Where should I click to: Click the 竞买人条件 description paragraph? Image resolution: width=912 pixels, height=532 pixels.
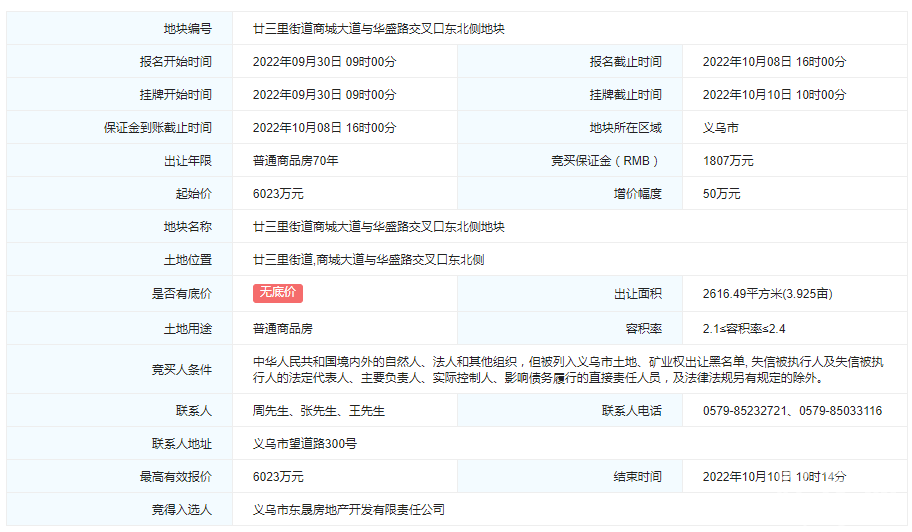click(568, 369)
